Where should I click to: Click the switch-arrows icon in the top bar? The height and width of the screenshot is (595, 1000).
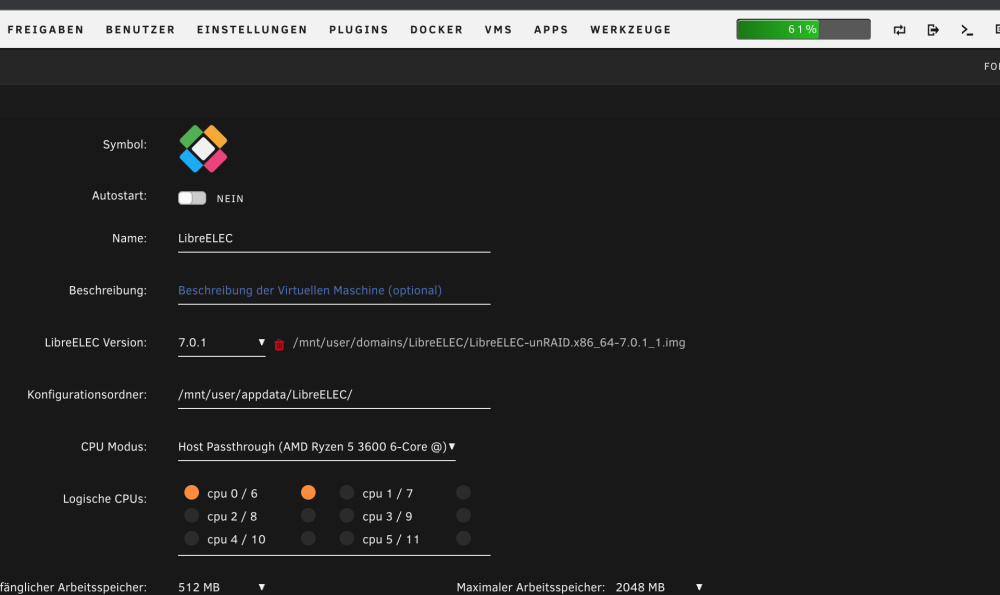click(899, 30)
